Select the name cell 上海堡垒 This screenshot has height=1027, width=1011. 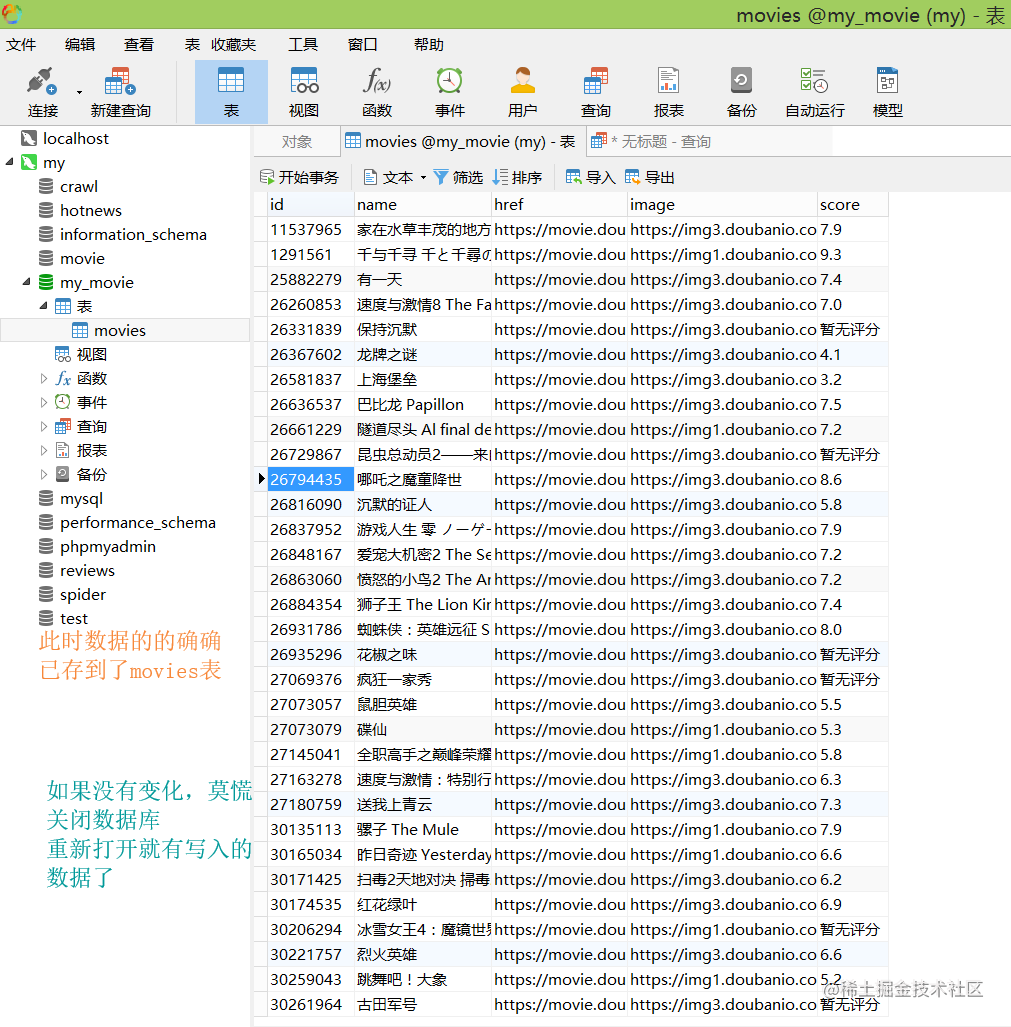[x=423, y=379]
